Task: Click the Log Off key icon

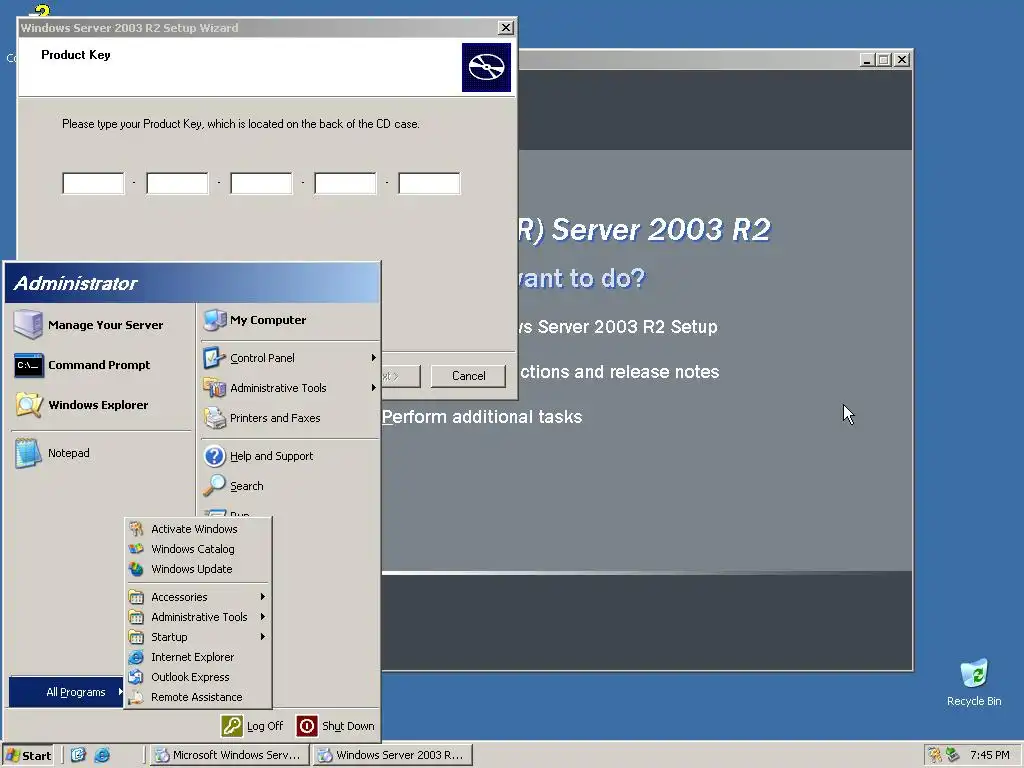Action: (x=232, y=726)
